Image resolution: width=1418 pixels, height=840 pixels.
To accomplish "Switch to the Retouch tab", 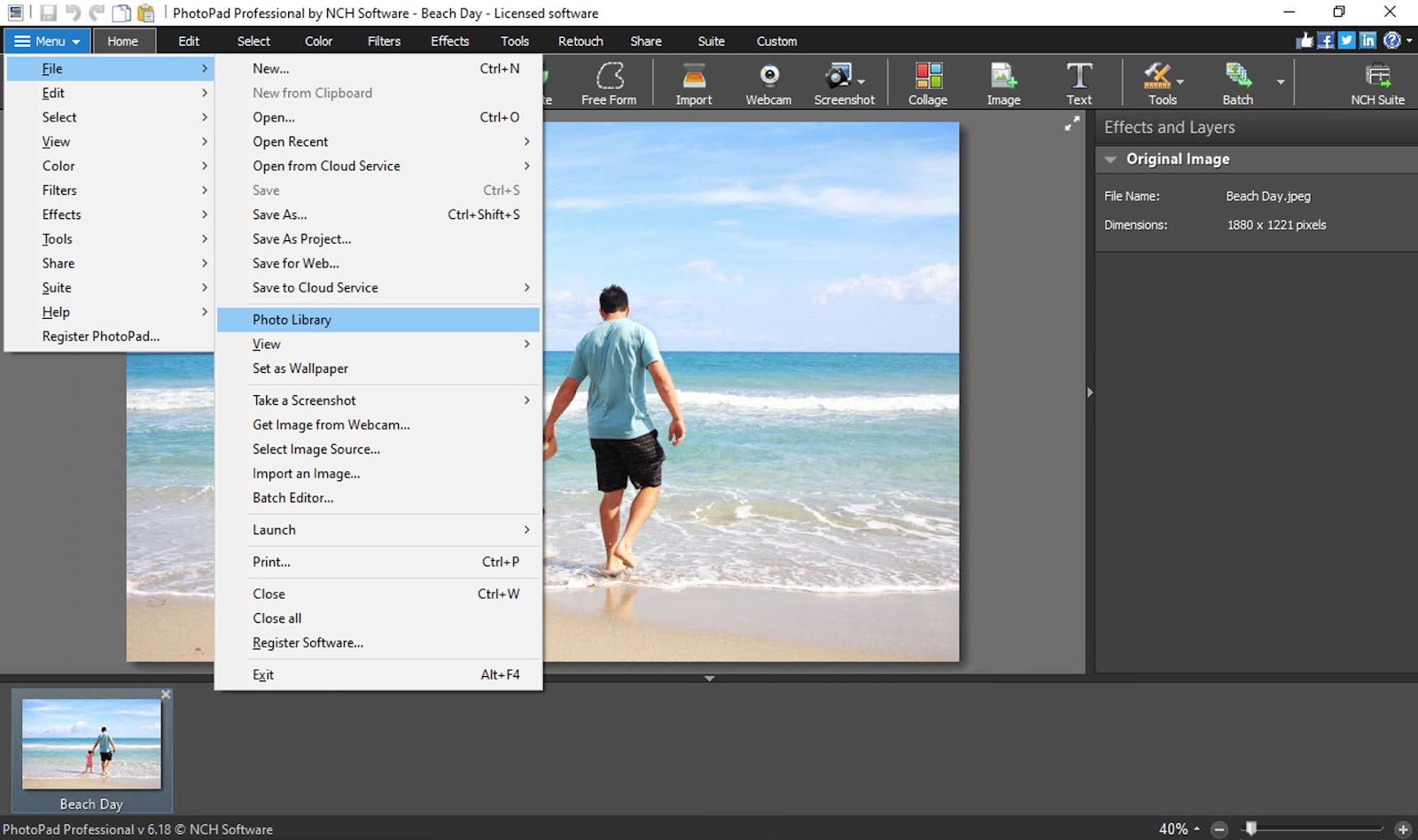I will tap(580, 41).
